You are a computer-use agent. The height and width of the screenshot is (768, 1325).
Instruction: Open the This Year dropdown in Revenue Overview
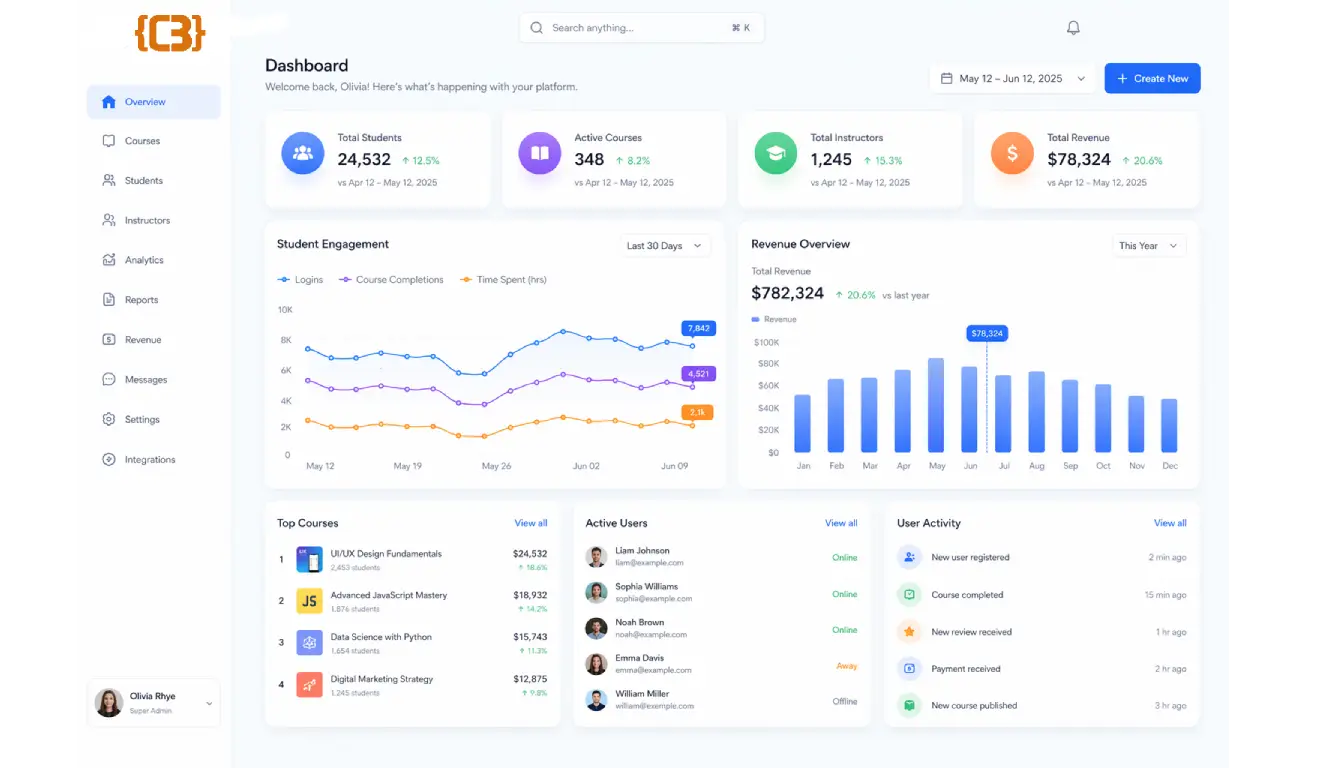[x=1148, y=245]
